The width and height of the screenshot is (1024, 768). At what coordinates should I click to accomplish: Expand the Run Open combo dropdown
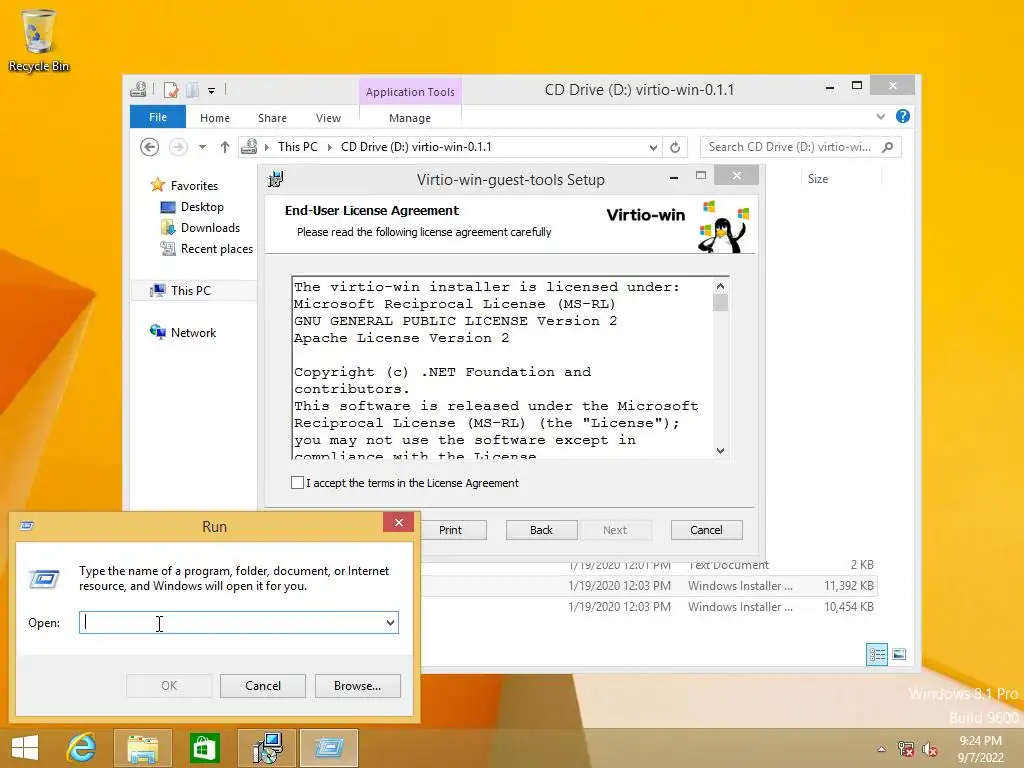coord(391,622)
